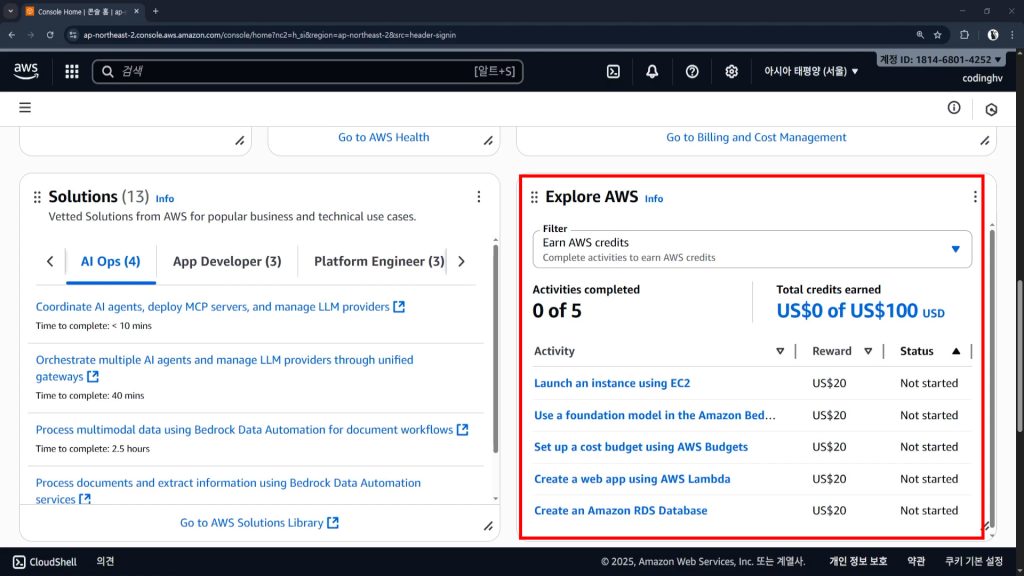Open the browser profile avatar

(x=993, y=35)
